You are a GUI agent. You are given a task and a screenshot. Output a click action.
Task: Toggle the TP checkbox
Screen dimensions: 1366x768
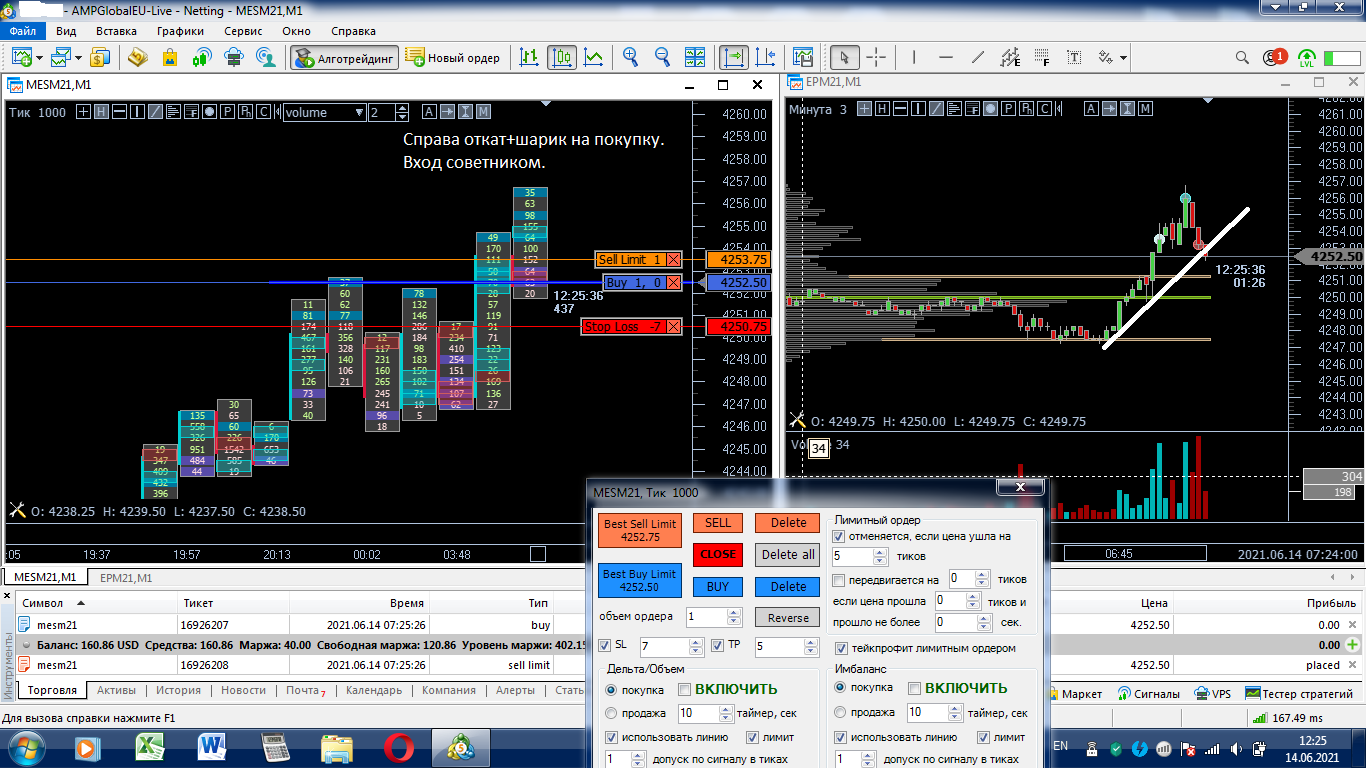[718, 645]
